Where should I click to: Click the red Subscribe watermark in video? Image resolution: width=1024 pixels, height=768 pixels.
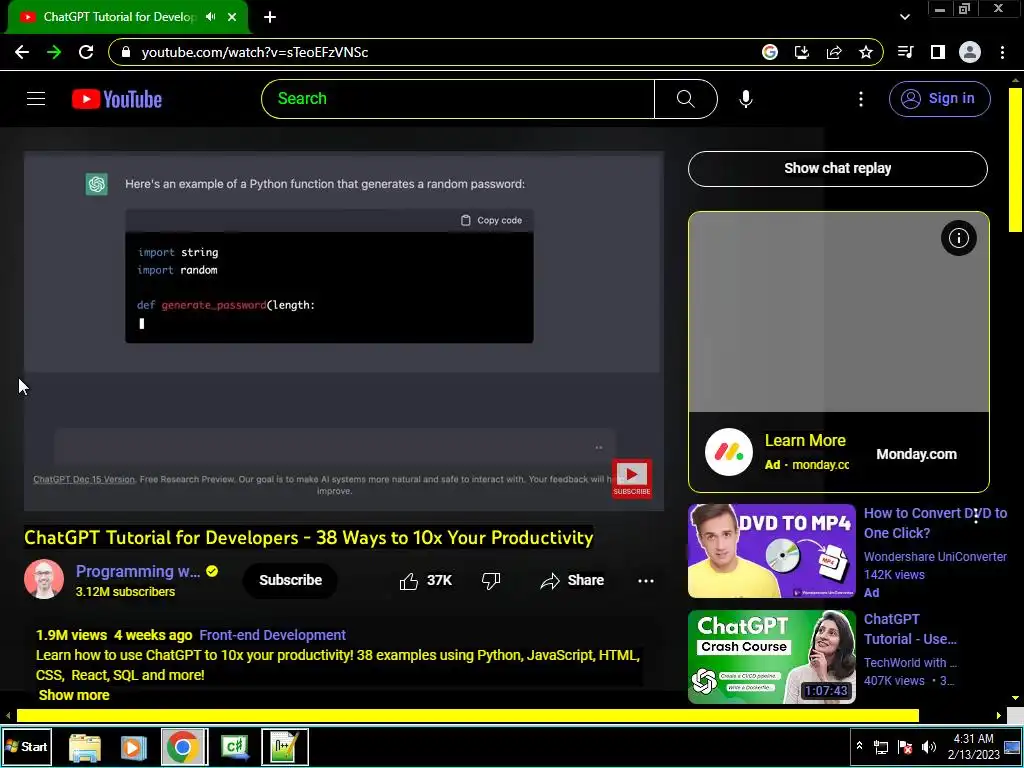[x=632, y=479]
